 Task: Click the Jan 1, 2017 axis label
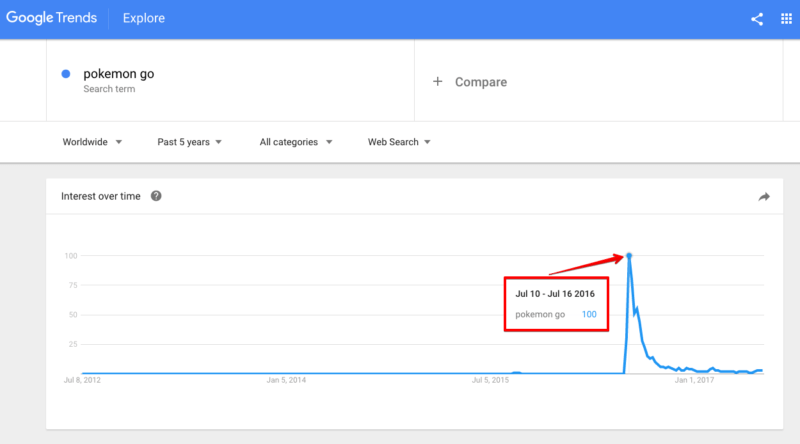tap(694, 380)
